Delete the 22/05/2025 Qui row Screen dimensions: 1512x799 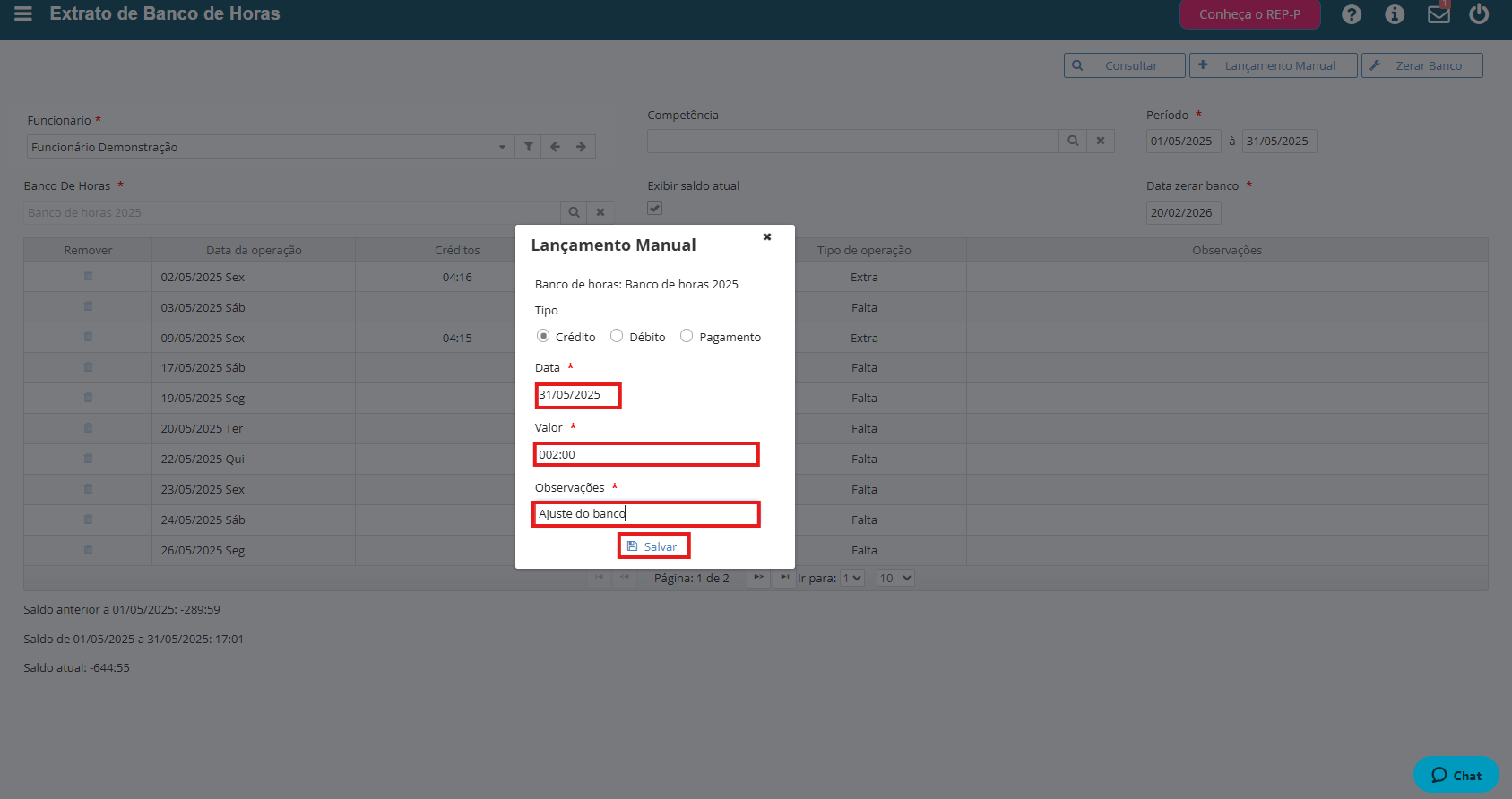88,459
